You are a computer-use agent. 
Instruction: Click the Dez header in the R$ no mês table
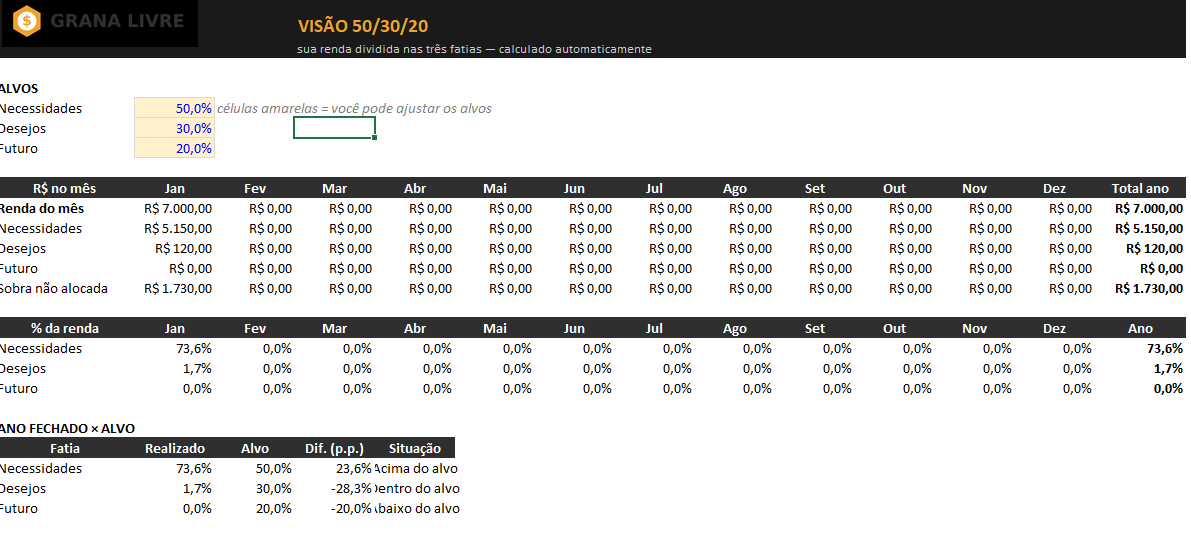[1054, 188]
